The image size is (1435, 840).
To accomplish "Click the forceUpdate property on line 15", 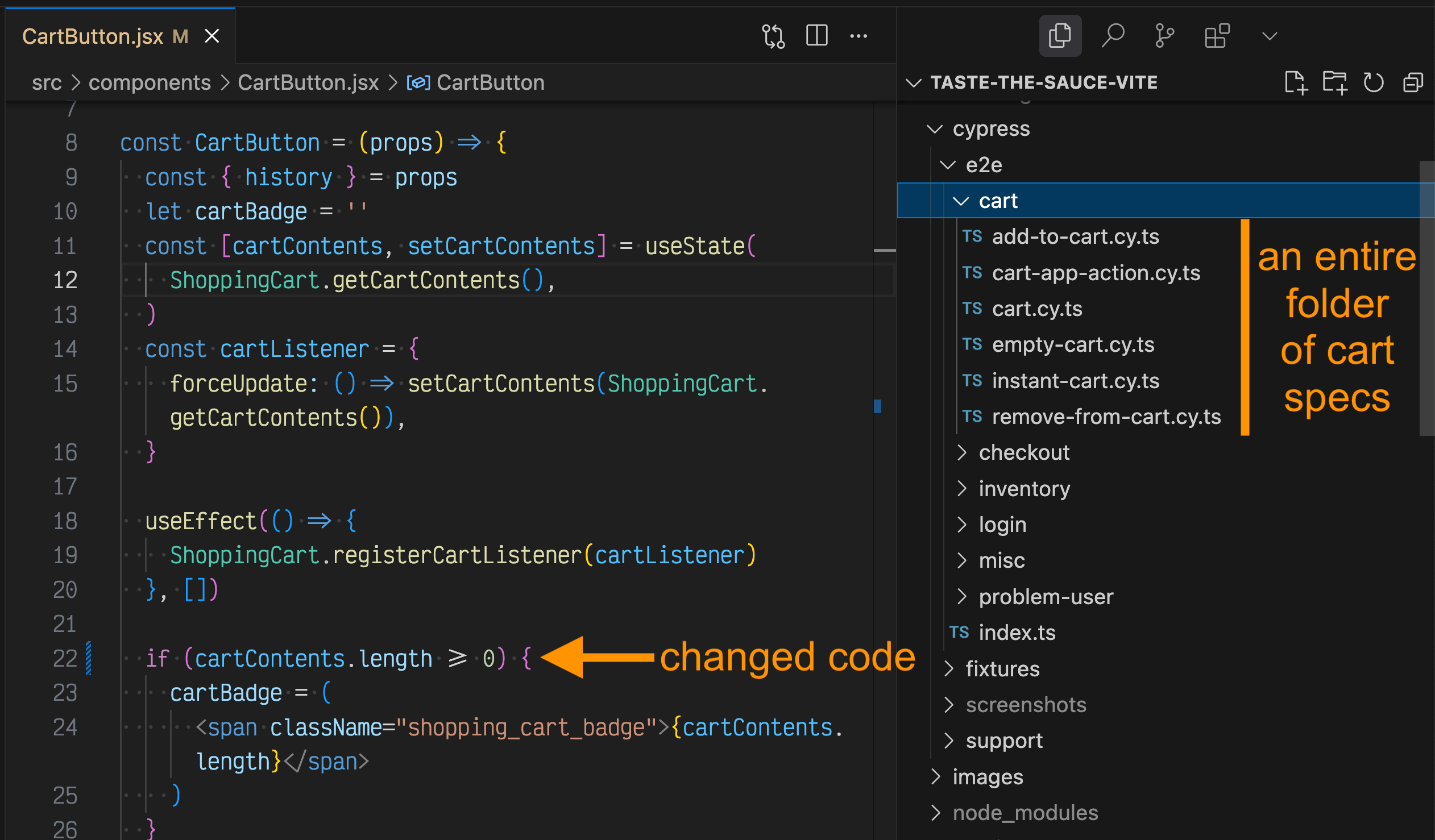I will (x=239, y=384).
